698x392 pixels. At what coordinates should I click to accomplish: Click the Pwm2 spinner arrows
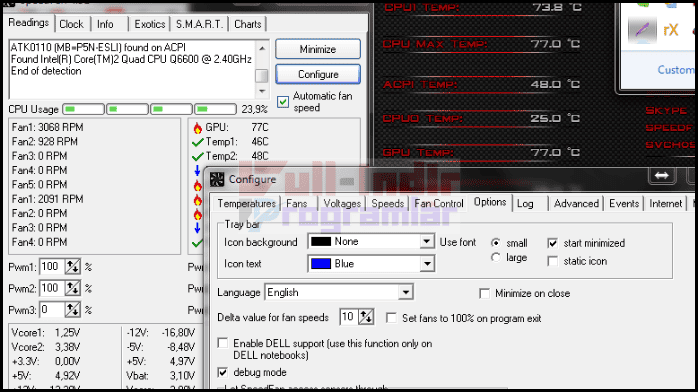tap(73, 288)
